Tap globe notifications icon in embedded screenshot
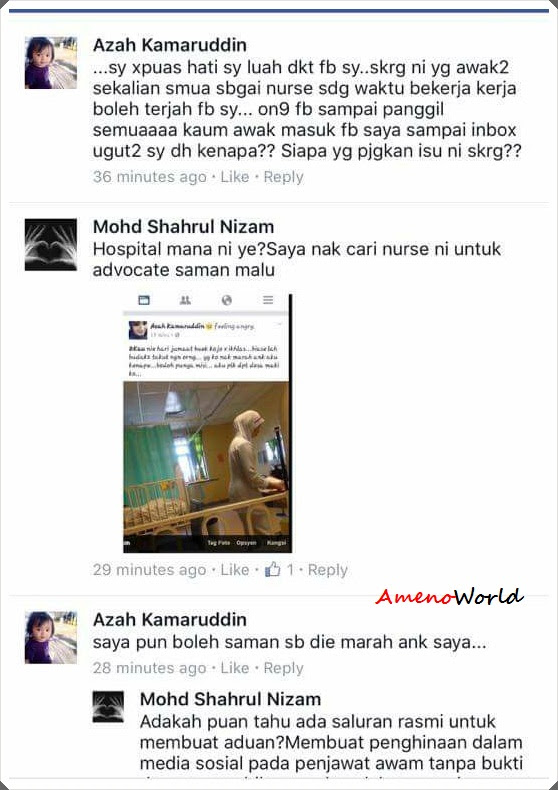 point(227,300)
